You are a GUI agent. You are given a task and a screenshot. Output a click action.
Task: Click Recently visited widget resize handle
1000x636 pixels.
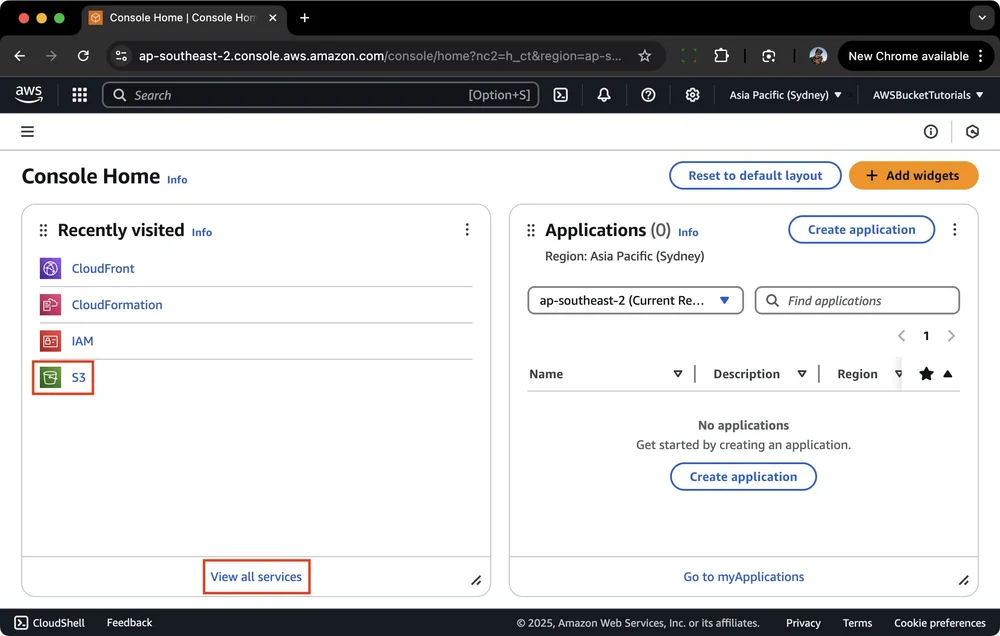click(x=476, y=580)
